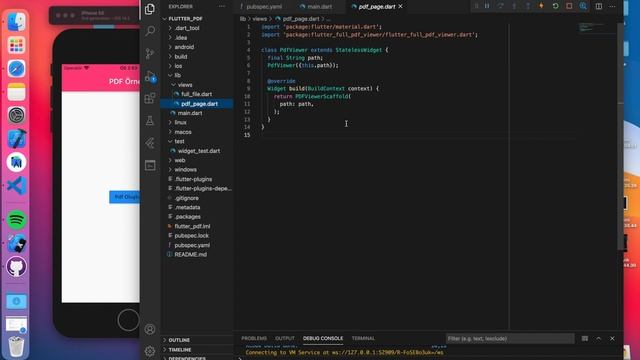This screenshot has width=640, height=360.
Task: Click the Step Out debug button
Action: click(528, 6)
